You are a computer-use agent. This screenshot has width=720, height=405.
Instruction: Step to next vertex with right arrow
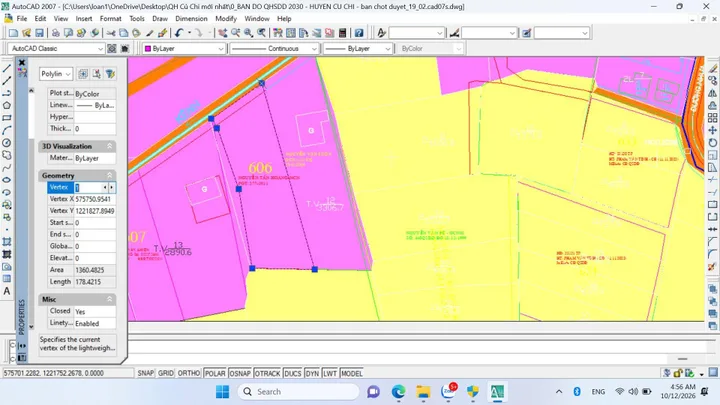[112, 187]
